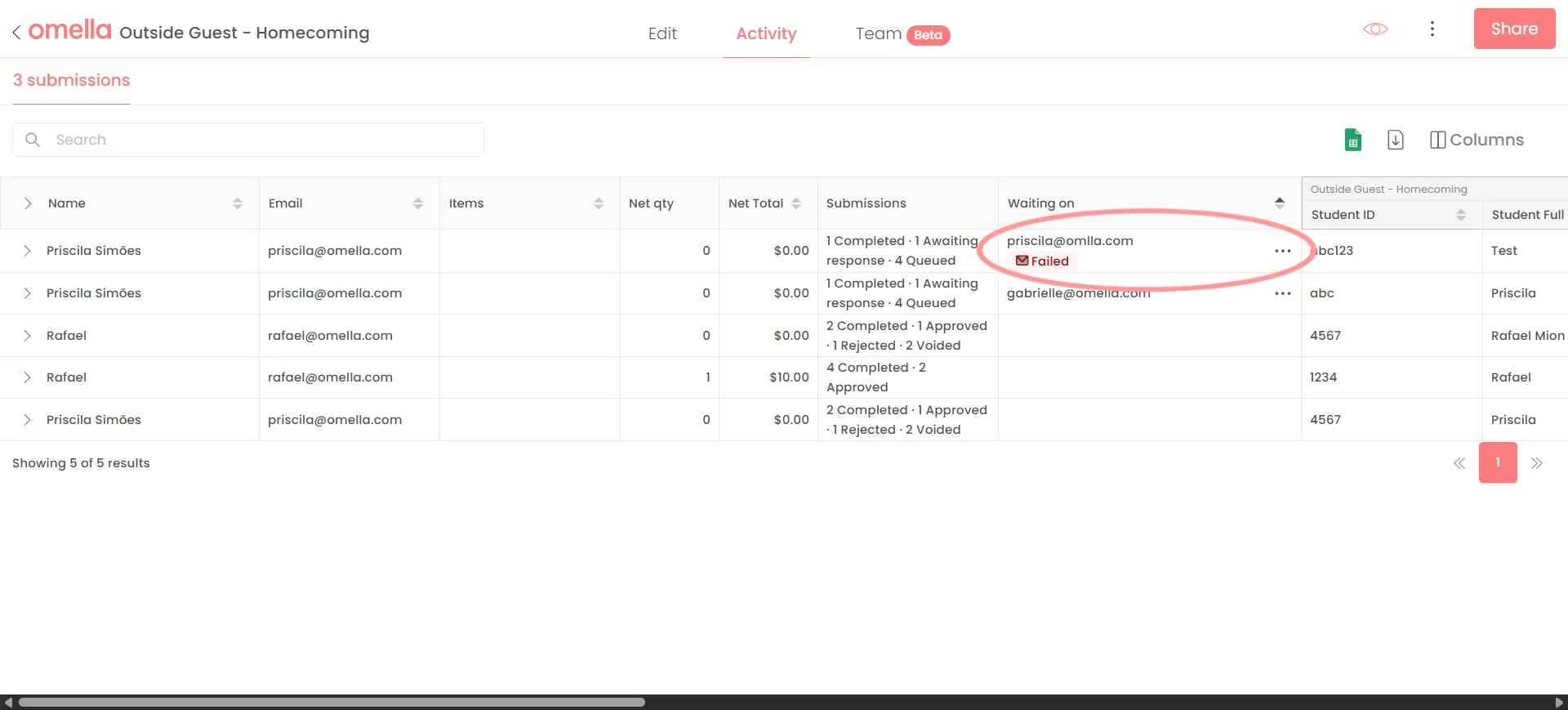Click the Failed email status badge

[x=1042, y=261]
